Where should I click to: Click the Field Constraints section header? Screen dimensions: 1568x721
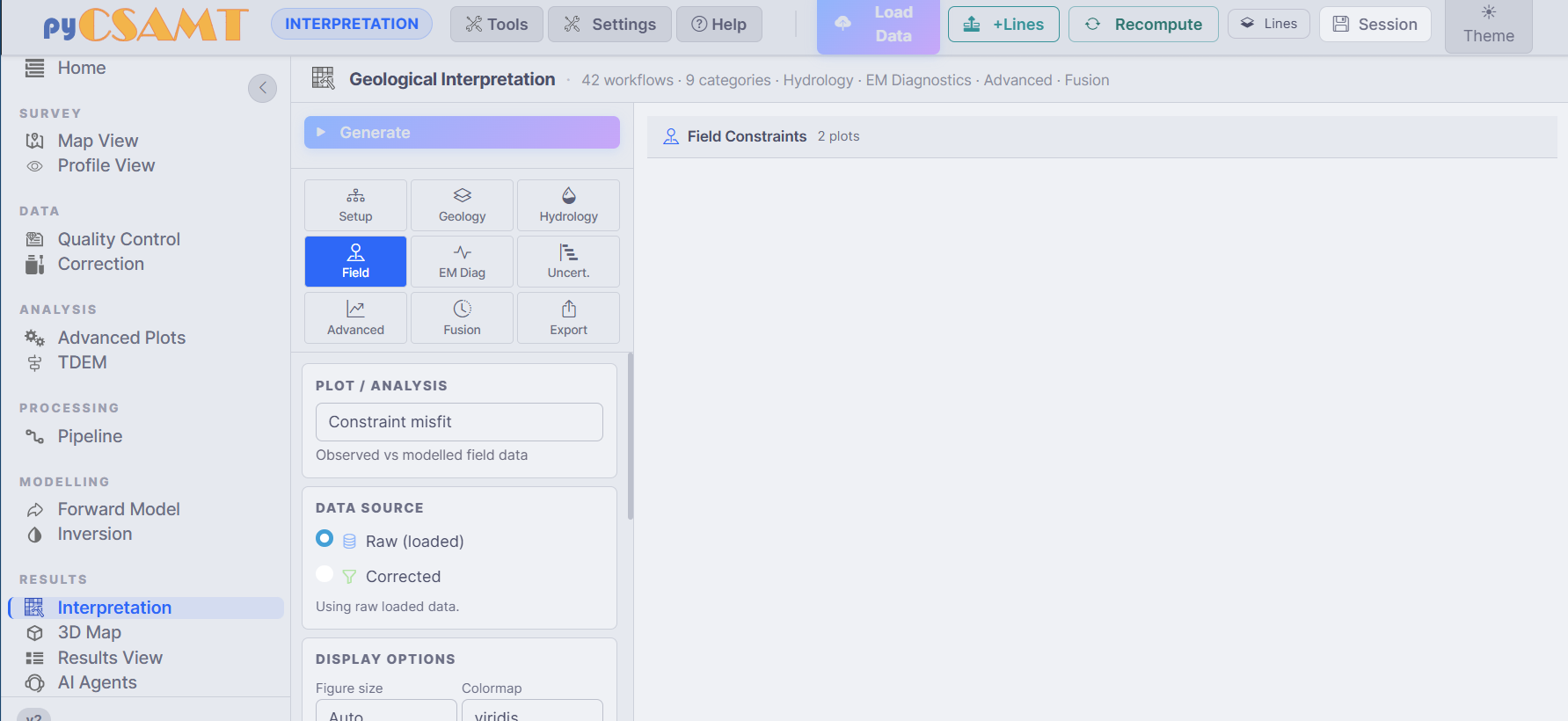coord(1102,136)
